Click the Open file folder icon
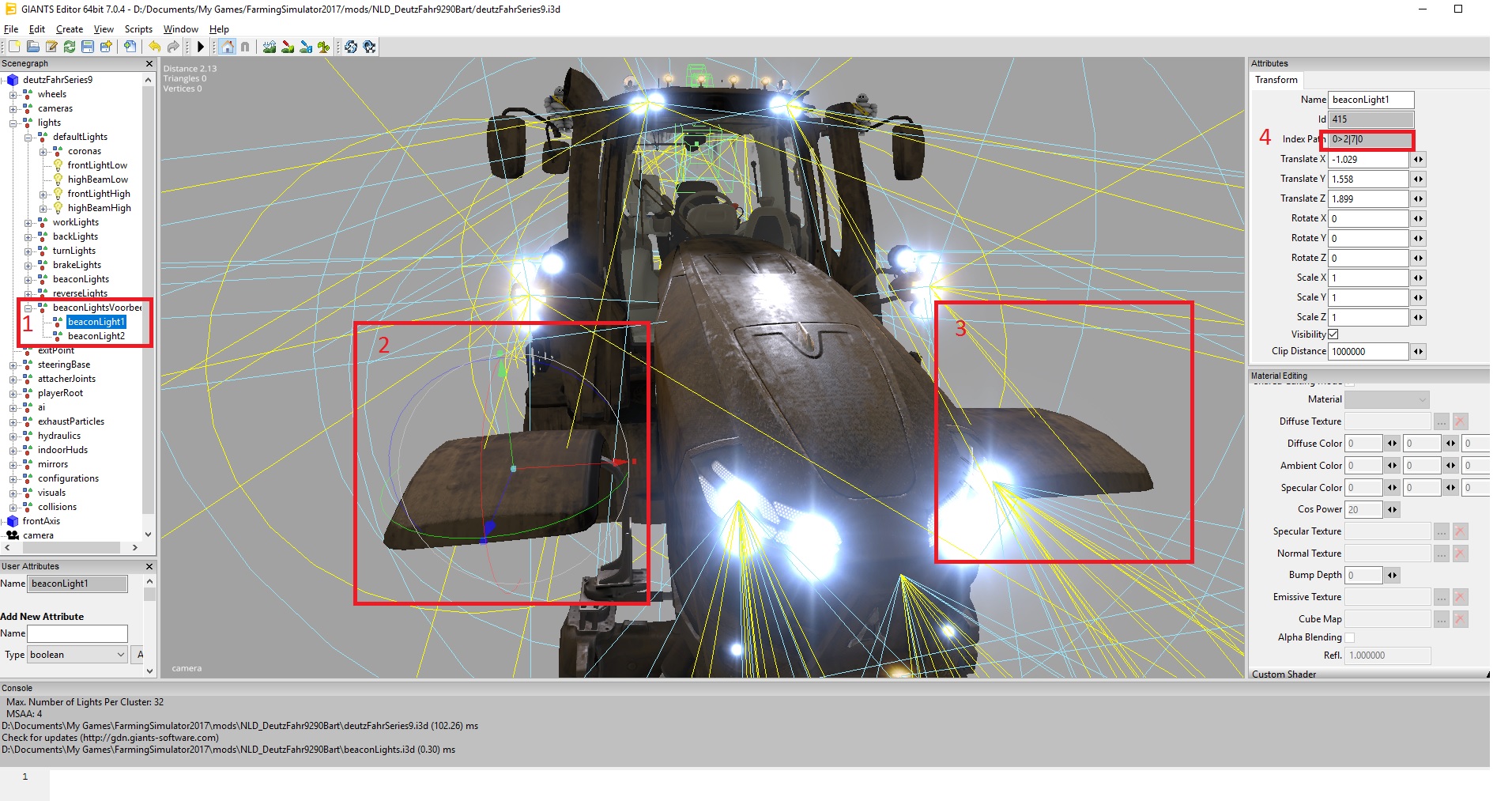This screenshot has height=801, width=1512. pyautogui.click(x=33, y=47)
